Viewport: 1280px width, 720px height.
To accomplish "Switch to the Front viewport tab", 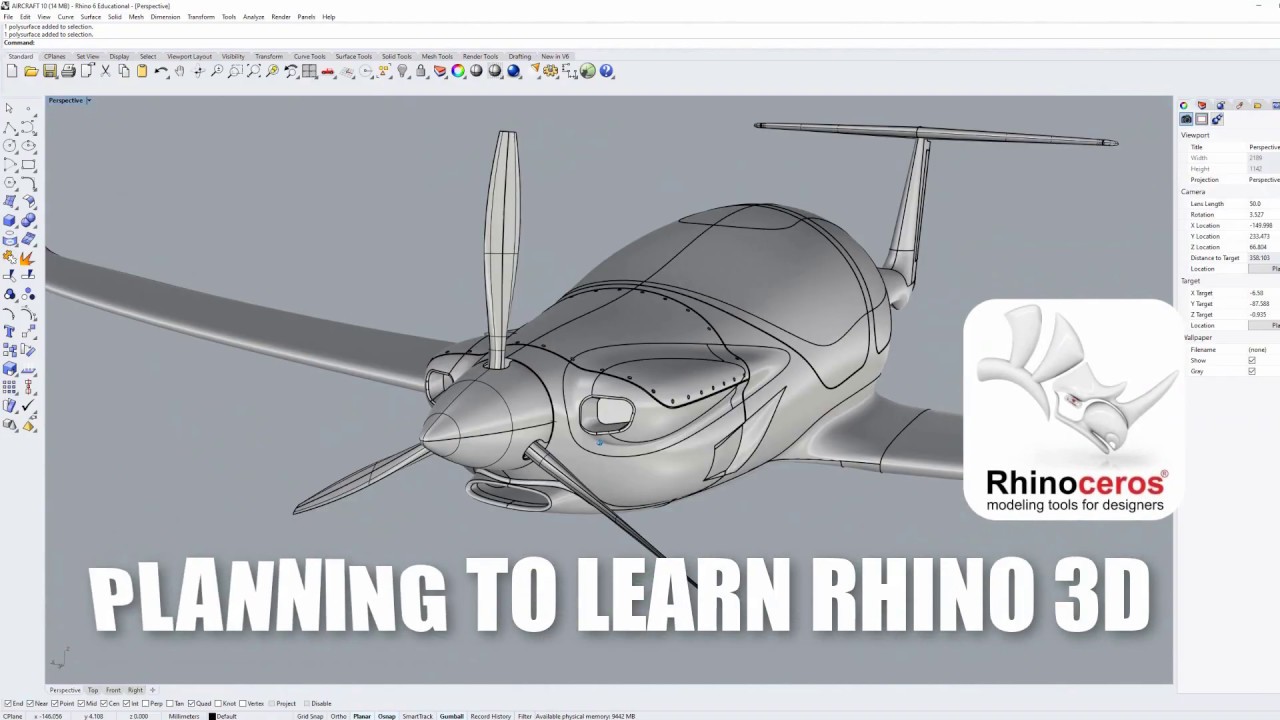I will tap(113, 690).
